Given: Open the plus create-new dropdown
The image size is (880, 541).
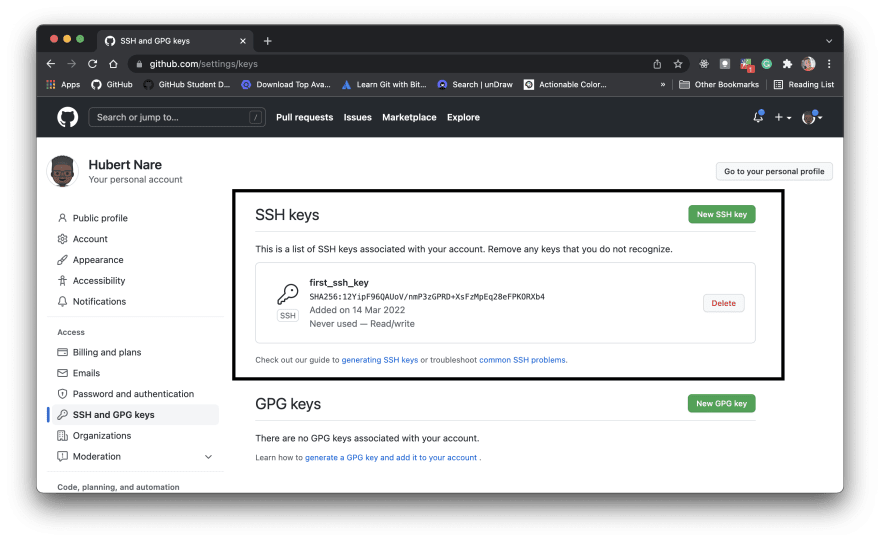Looking at the screenshot, I should [783, 117].
